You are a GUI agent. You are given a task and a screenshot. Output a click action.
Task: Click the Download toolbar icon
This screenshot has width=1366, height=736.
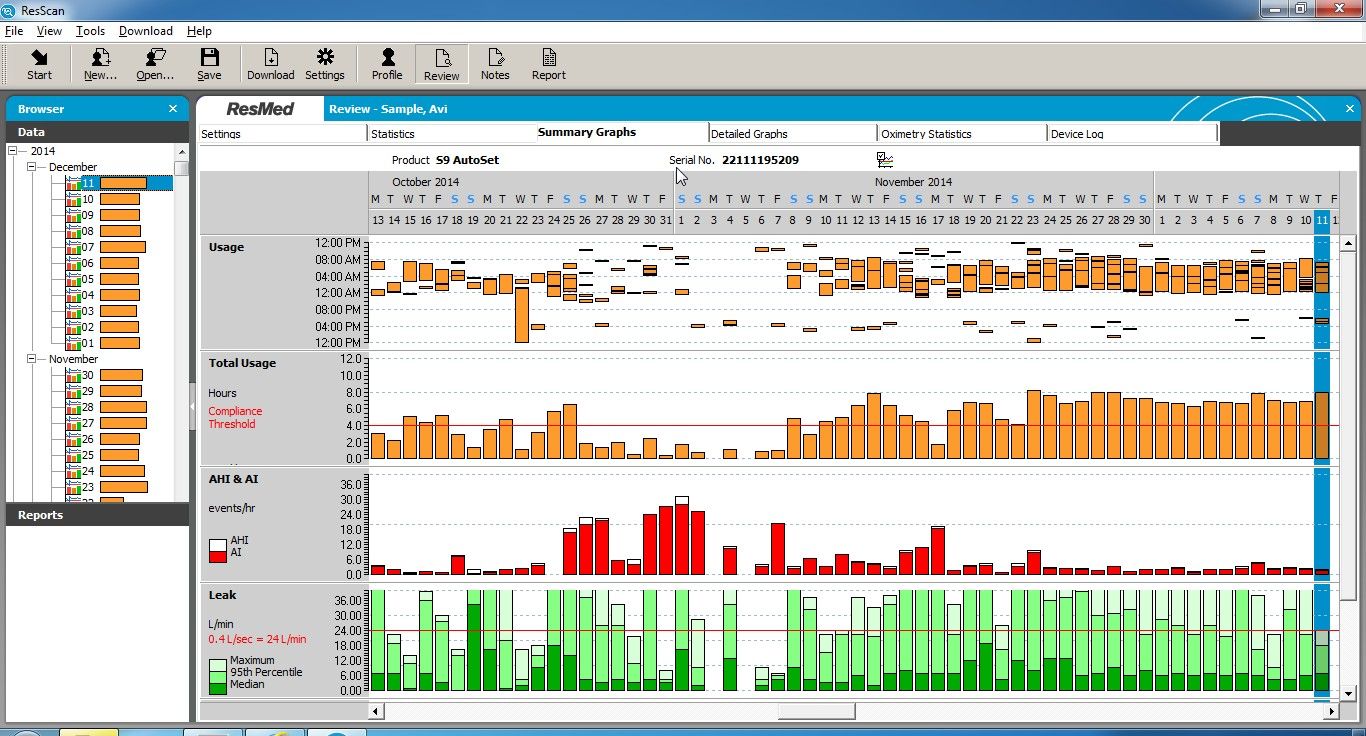[270, 64]
